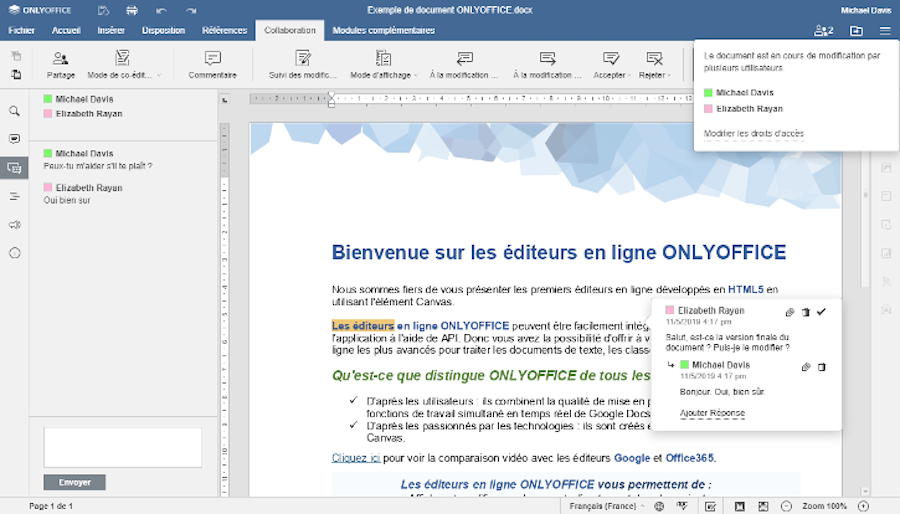The width and height of the screenshot is (900, 514).
Task: Edit Michael Davis's reply with pencil icon
Action: click(x=806, y=367)
